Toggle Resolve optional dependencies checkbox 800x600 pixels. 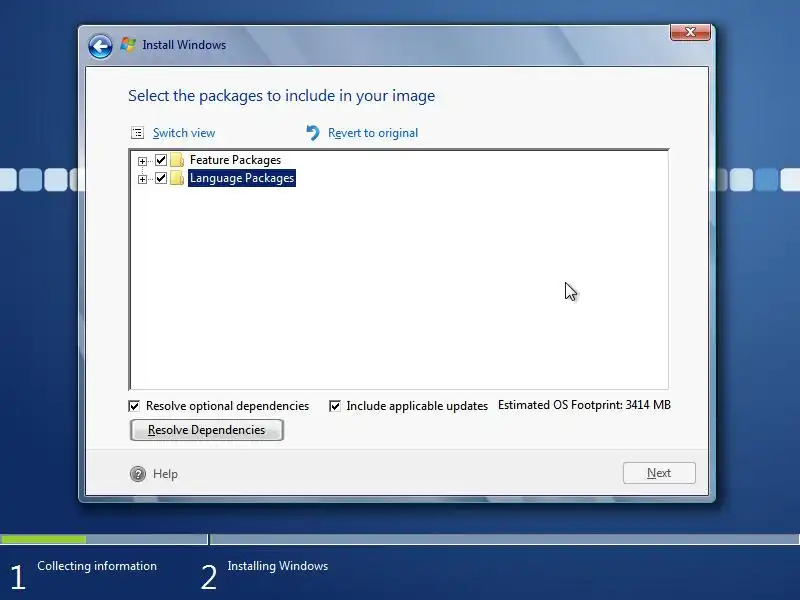134,406
